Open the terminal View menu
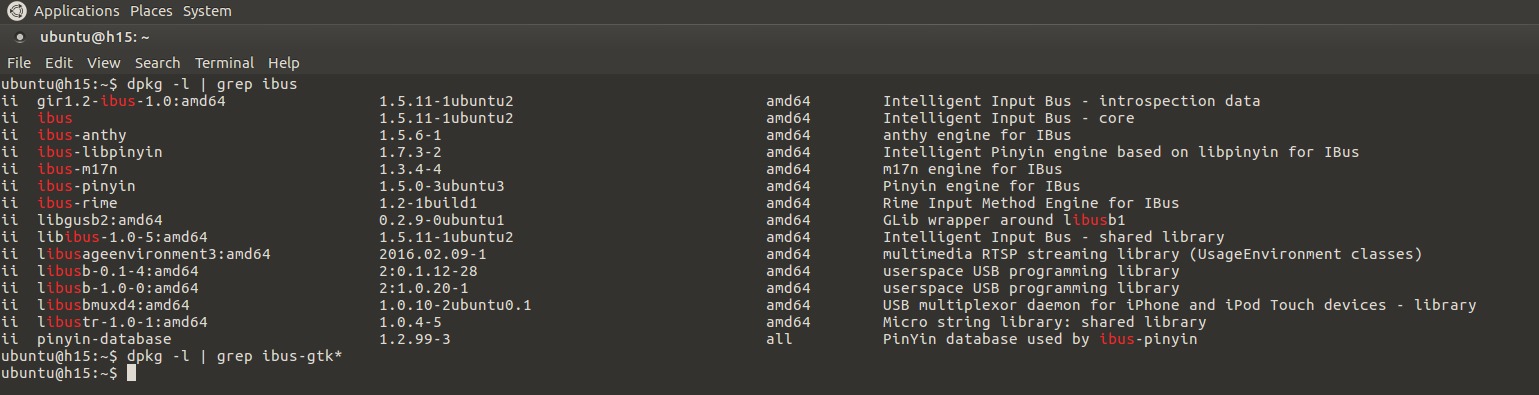Image resolution: width=1539 pixels, height=395 pixels. (104, 62)
